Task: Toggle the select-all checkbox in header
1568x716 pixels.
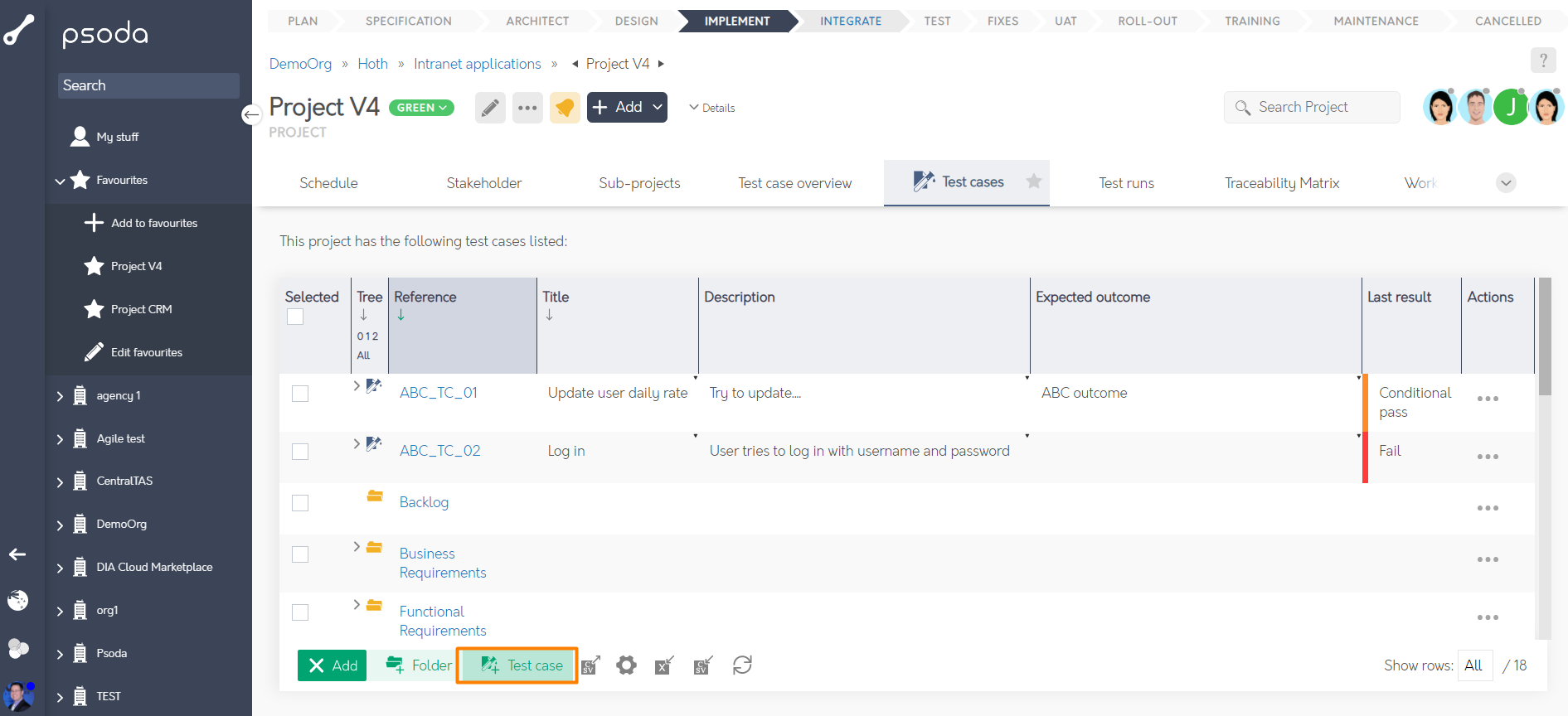Action: pyautogui.click(x=295, y=317)
